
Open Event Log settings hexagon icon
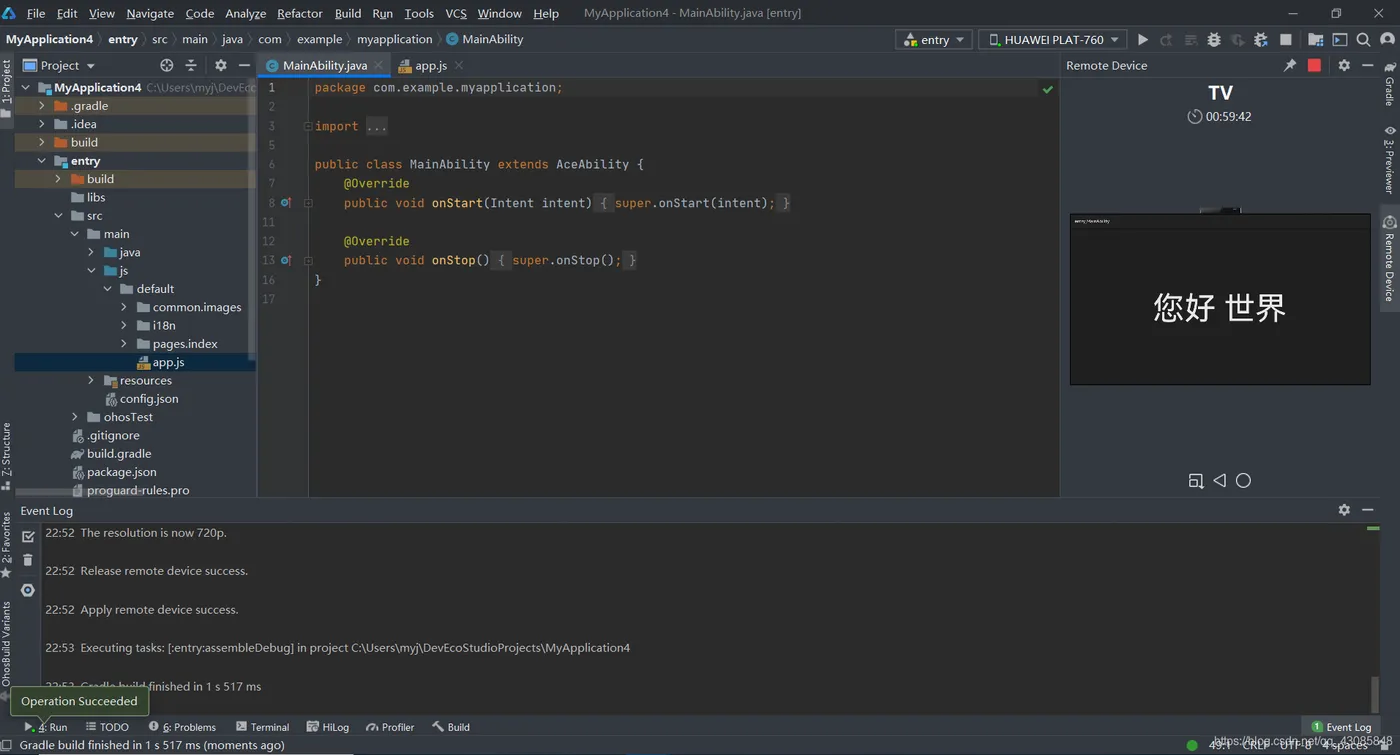point(28,590)
